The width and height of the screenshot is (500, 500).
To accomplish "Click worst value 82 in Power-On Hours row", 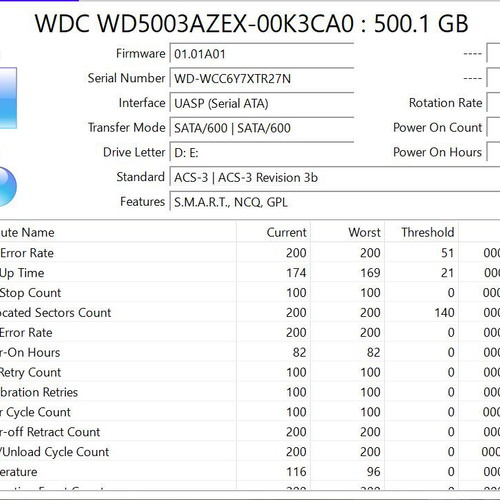I will pyautogui.click(x=374, y=353).
